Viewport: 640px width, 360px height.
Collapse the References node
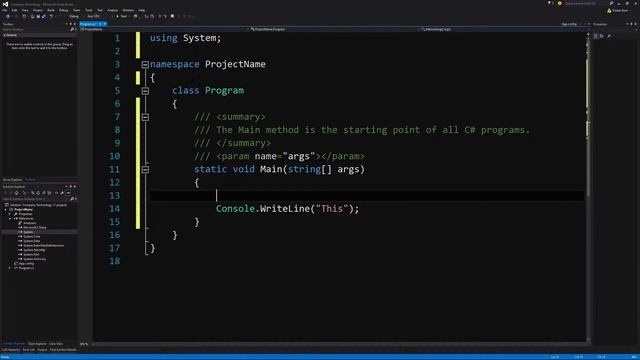pyautogui.click(x=10, y=218)
